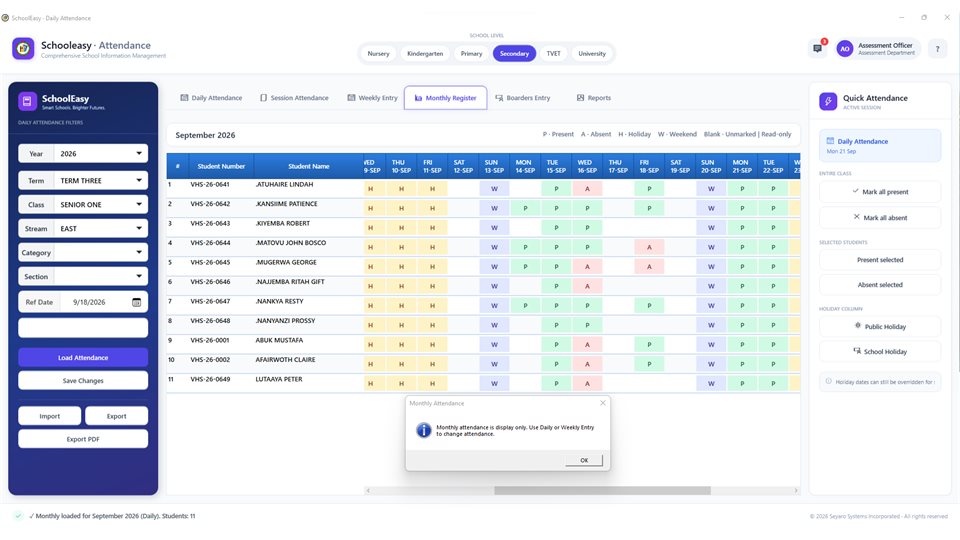960x540 pixels.
Task: Click the Load Attendance button
Action: (x=83, y=358)
